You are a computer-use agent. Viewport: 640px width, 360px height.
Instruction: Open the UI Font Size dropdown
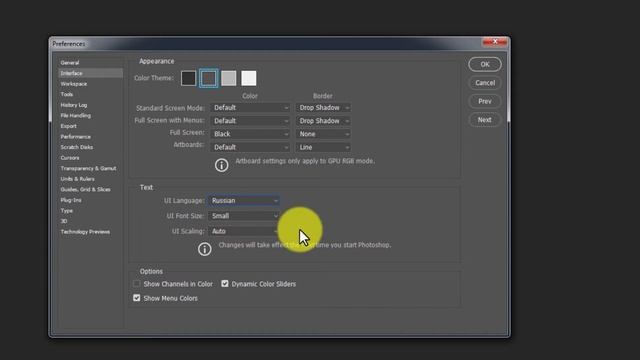pyautogui.click(x=244, y=216)
